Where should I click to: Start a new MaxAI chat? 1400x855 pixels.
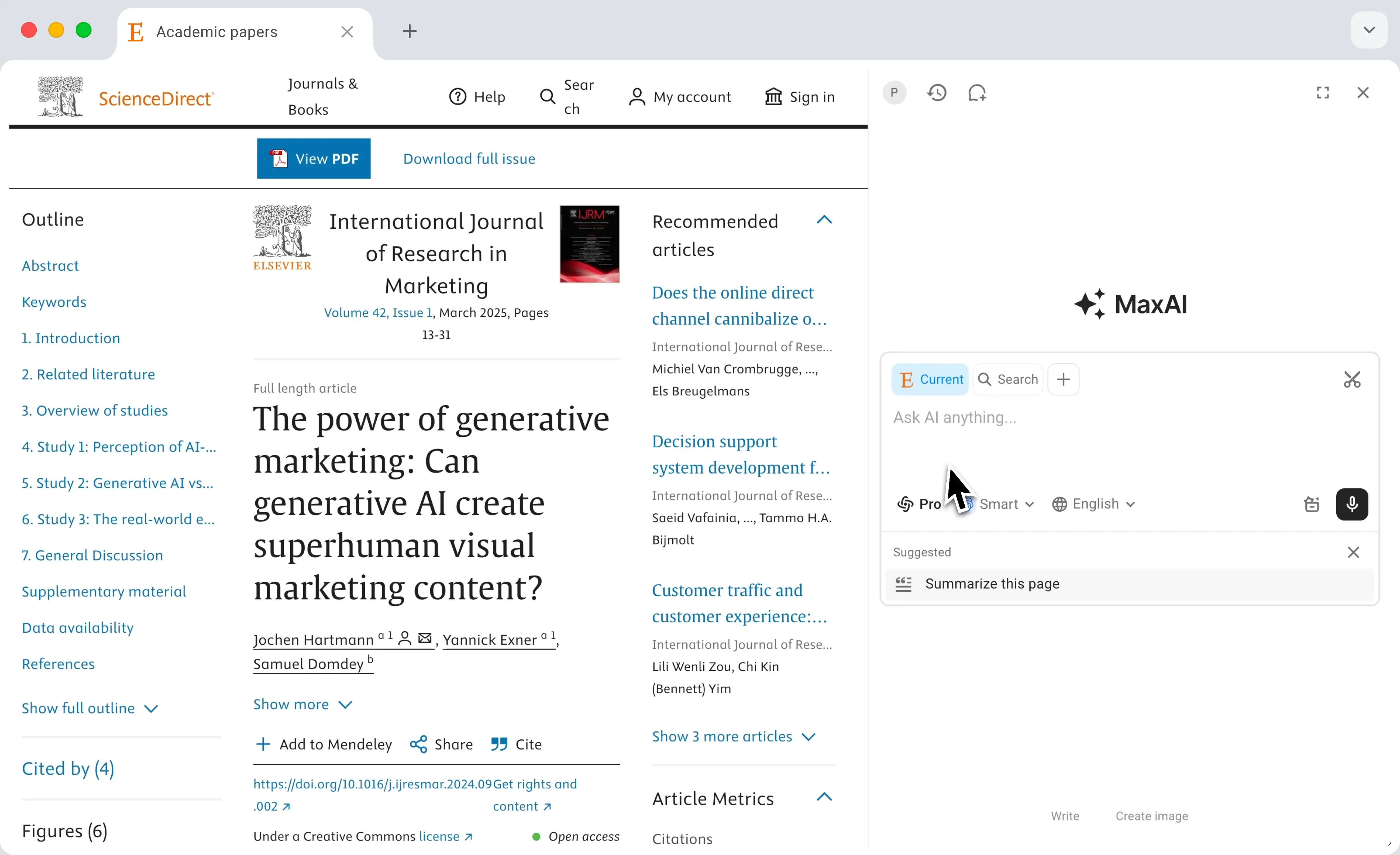[x=977, y=93]
